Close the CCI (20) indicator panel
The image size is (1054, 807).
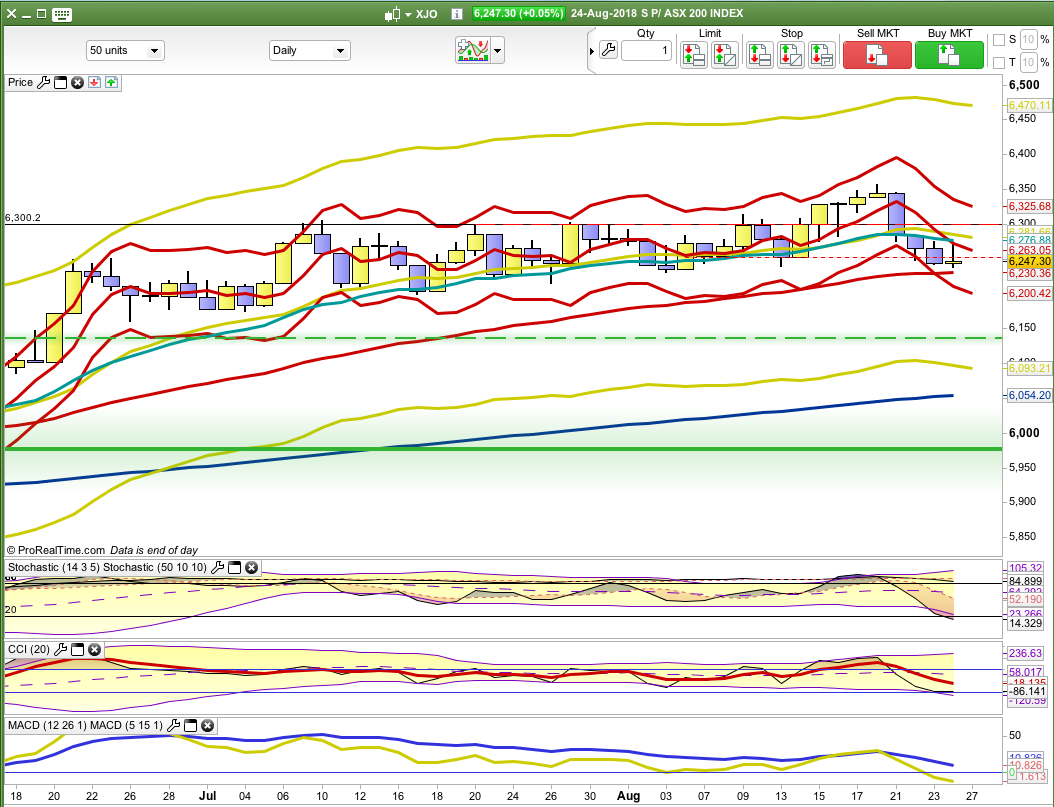click(94, 649)
